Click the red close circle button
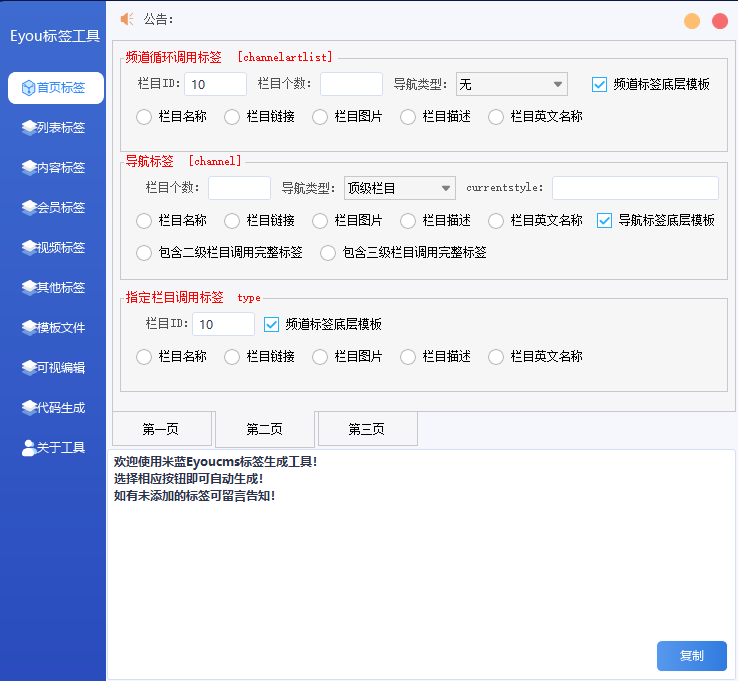738x681 pixels. tap(720, 21)
